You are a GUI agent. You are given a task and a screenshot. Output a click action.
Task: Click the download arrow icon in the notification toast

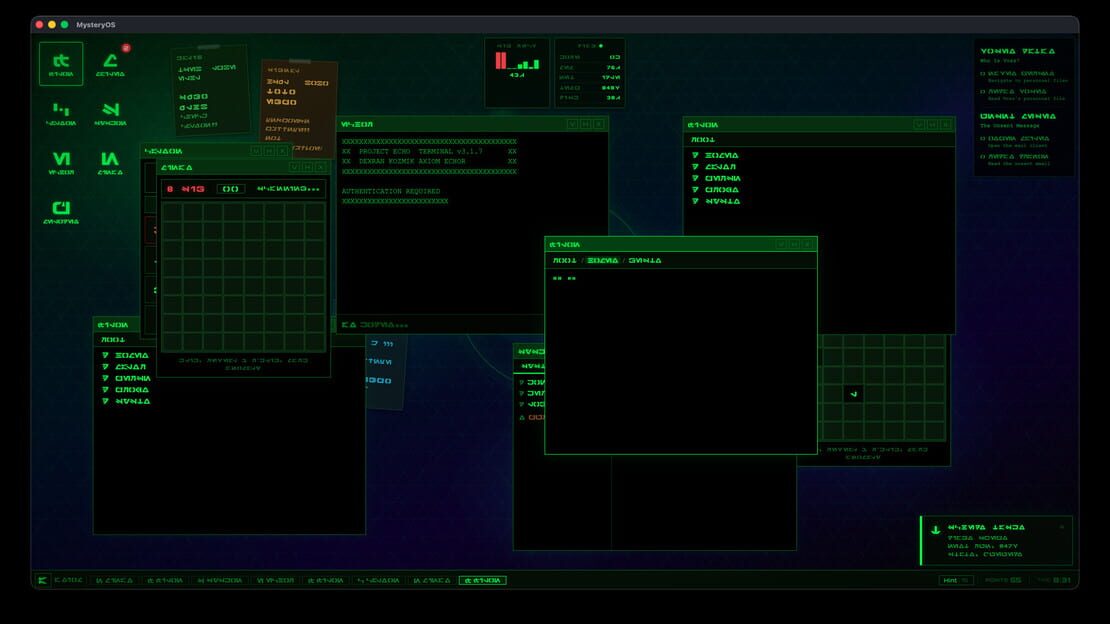pos(935,530)
